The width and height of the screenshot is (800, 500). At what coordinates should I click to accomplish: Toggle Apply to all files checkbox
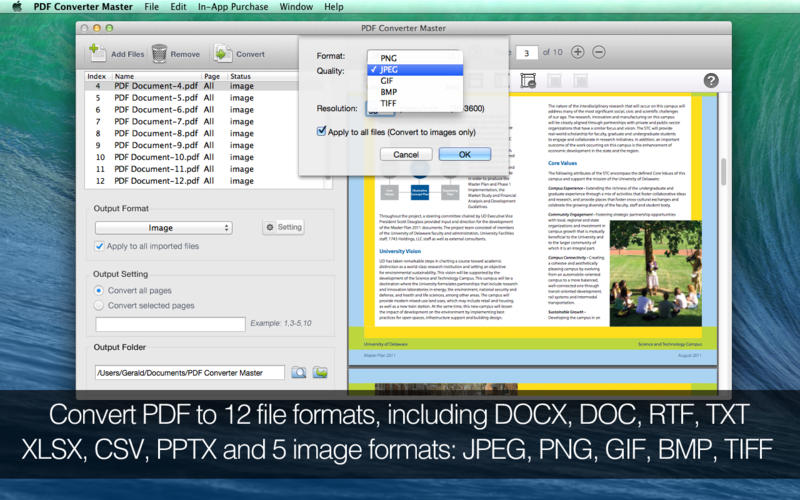pyautogui.click(x=321, y=131)
